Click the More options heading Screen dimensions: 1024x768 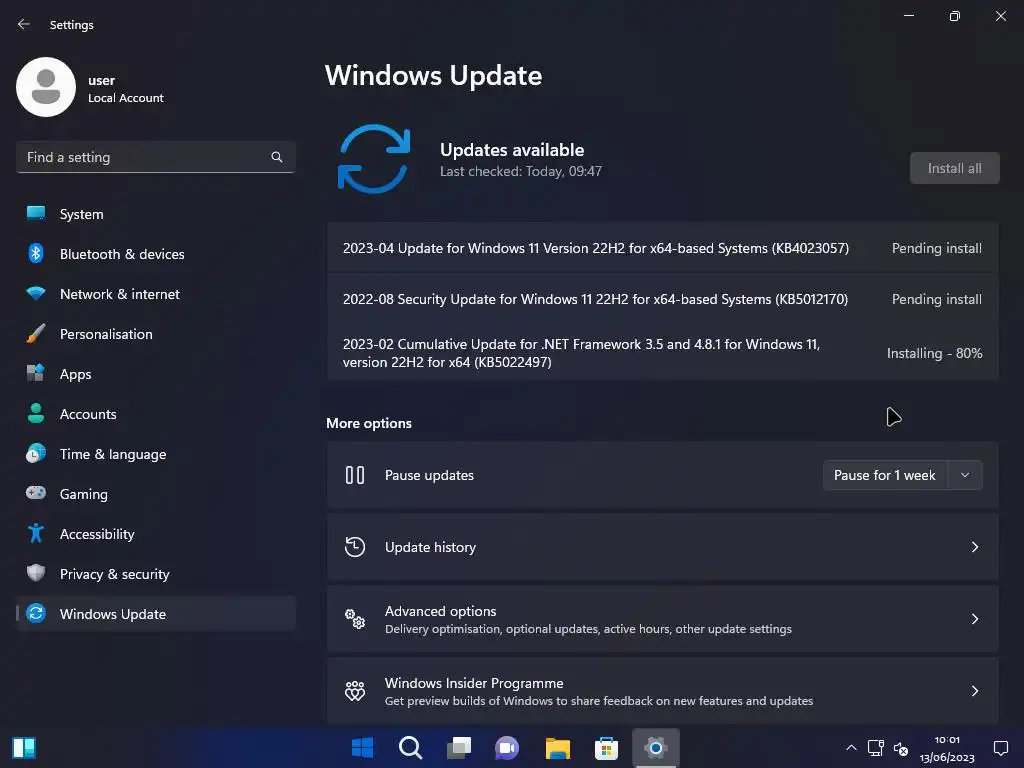[369, 423]
